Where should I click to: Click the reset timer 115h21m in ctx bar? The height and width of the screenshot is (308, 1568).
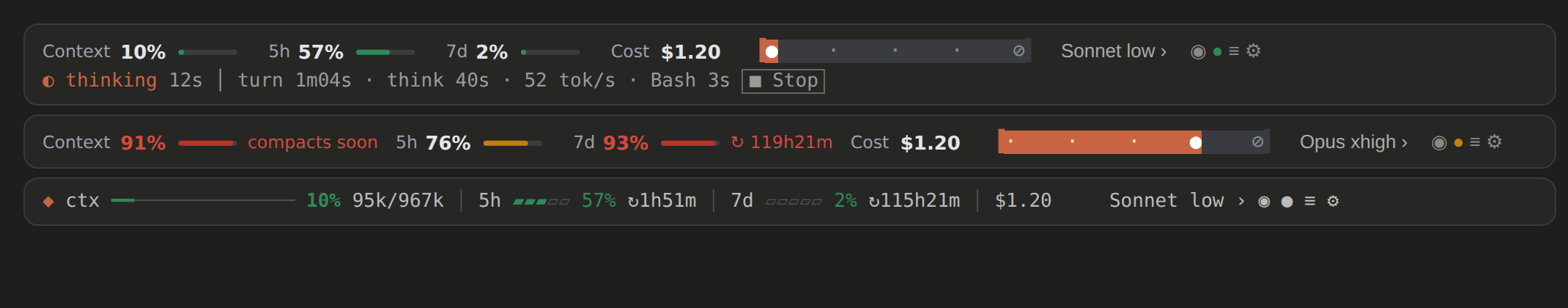(914, 201)
